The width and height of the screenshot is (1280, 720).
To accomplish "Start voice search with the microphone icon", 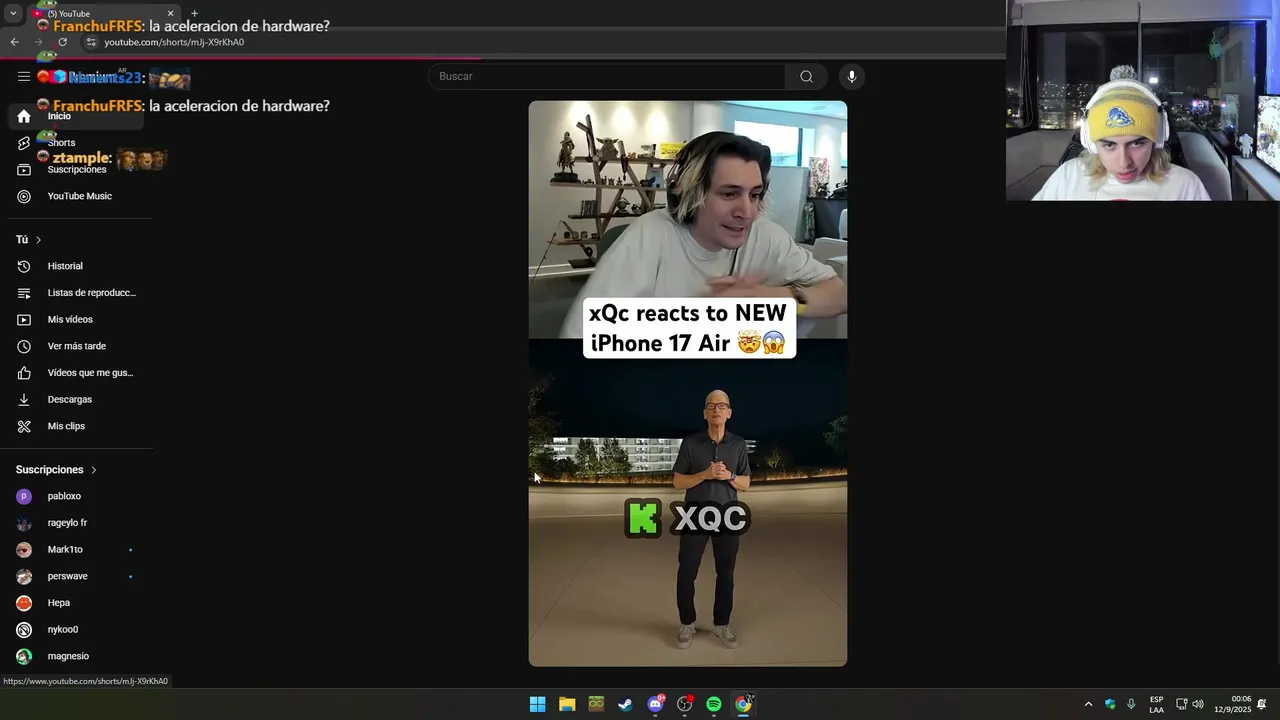I will 852,77.
